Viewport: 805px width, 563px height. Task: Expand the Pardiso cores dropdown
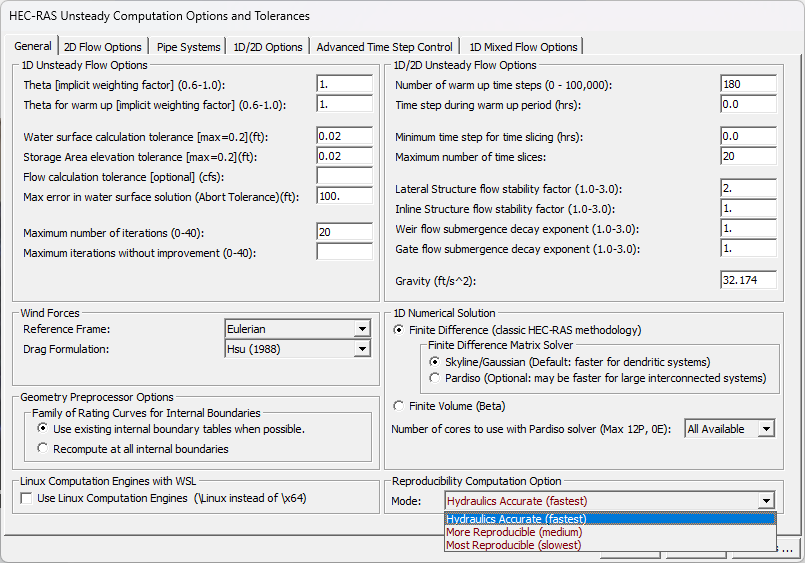pos(765,429)
